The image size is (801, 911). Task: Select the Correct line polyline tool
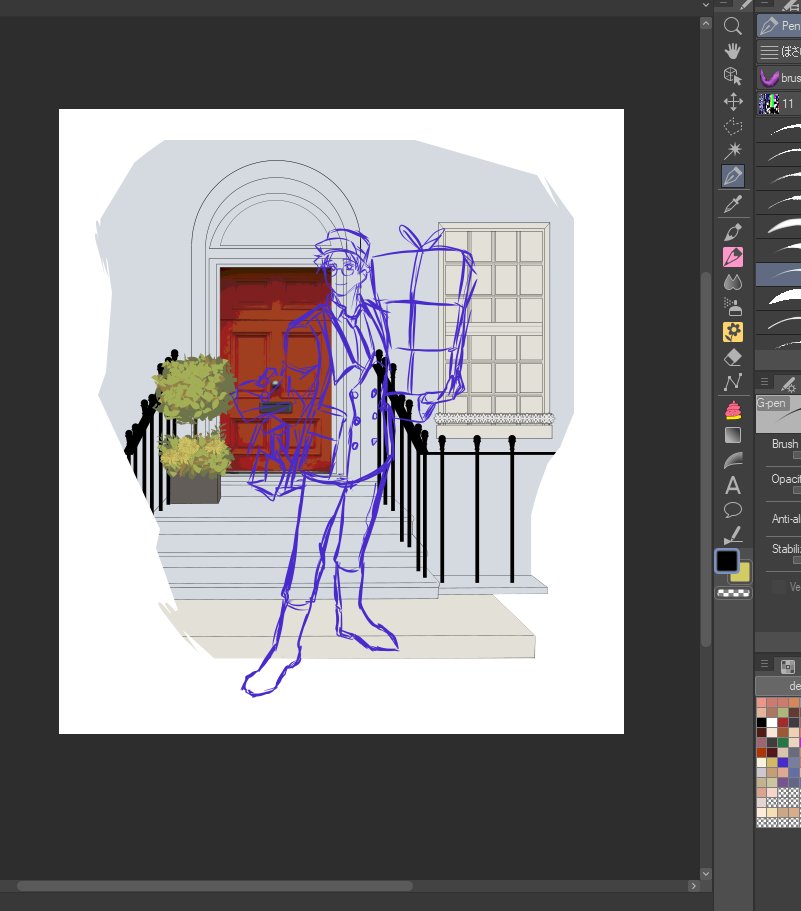click(732, 382)
